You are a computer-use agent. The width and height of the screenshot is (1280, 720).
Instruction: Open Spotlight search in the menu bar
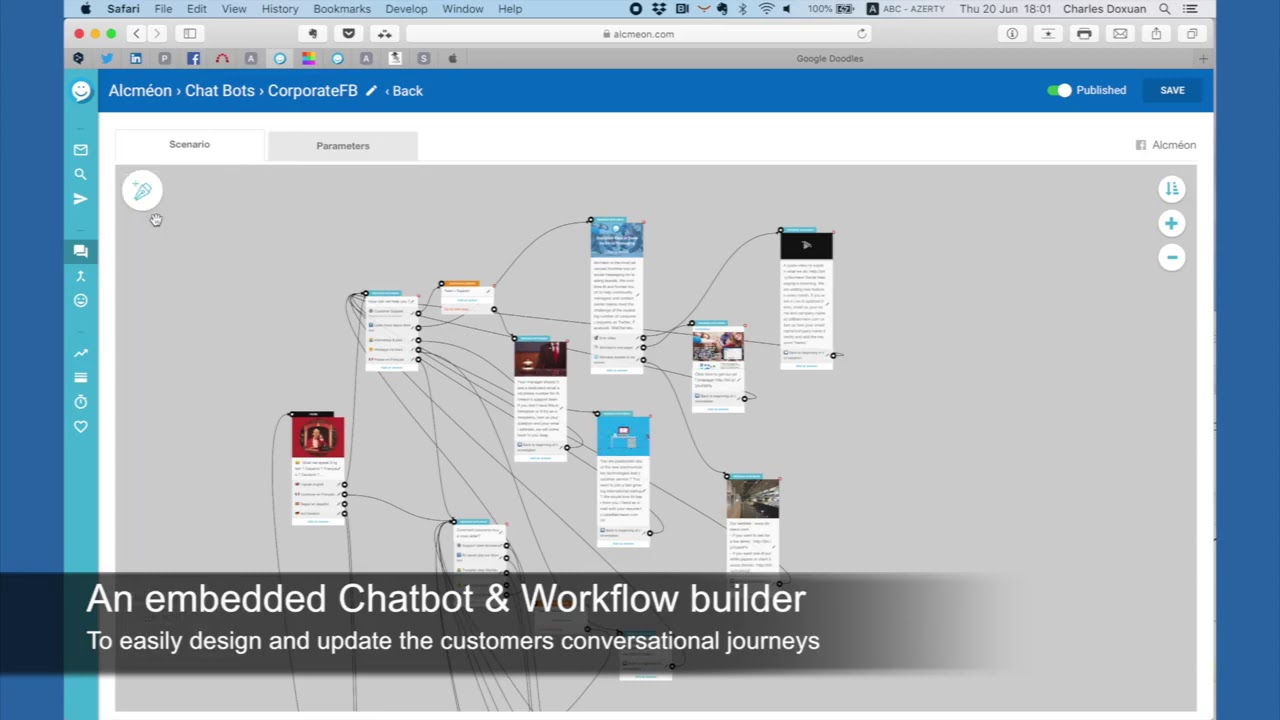[1165, 9]
